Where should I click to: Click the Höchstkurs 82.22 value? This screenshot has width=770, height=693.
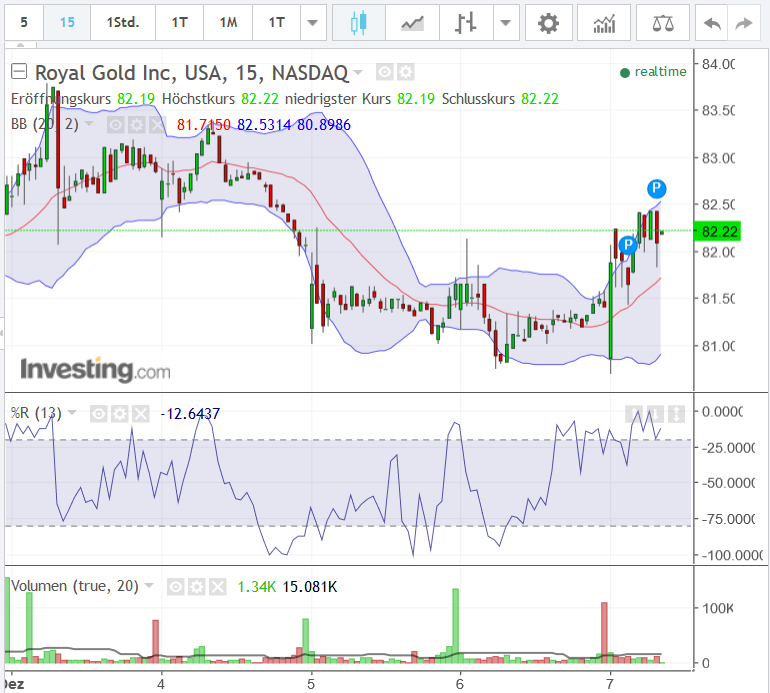(x=260, y=99)
